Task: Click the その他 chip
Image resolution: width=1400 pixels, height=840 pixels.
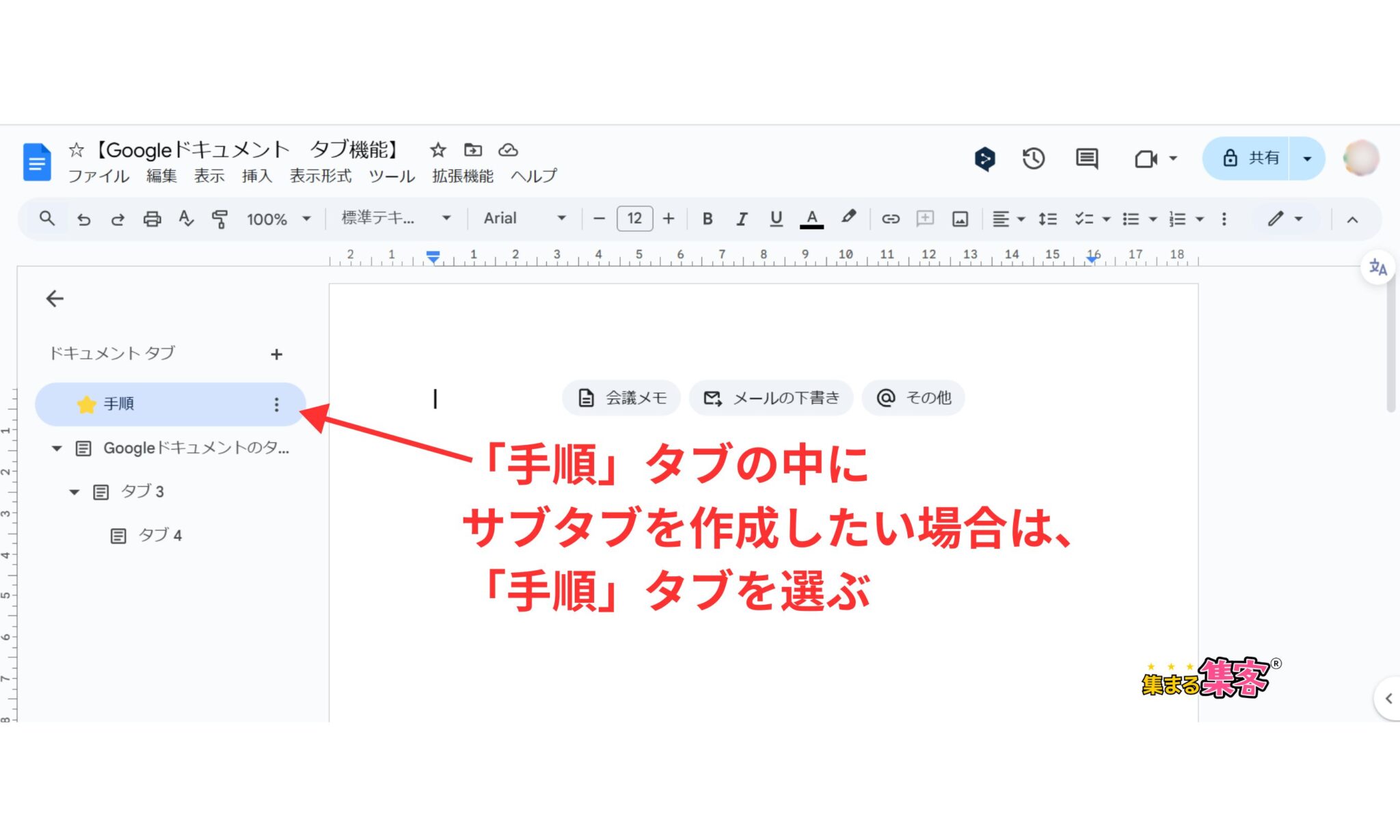Action: click(x=913, y=398)
